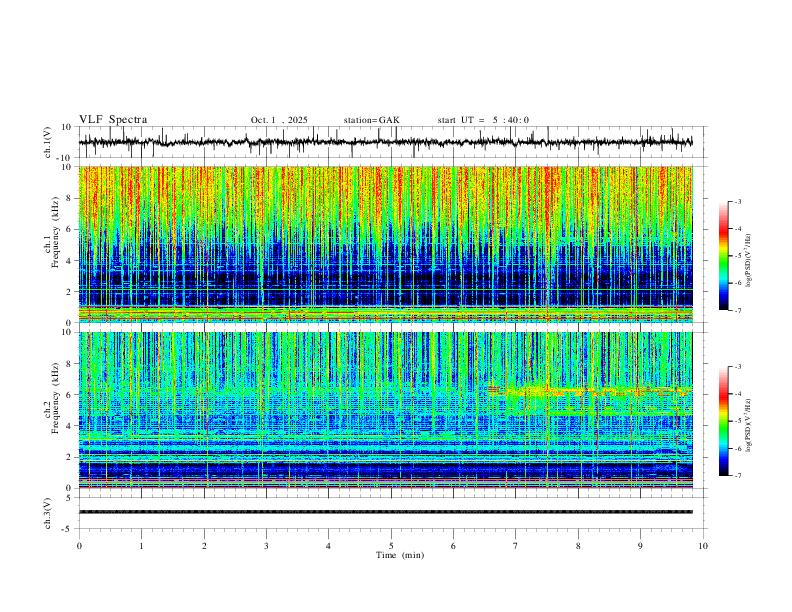The image size is (792, 612).
Task: Click the "-5" tick on ch.2 color bar
Action: coord(738,421)
